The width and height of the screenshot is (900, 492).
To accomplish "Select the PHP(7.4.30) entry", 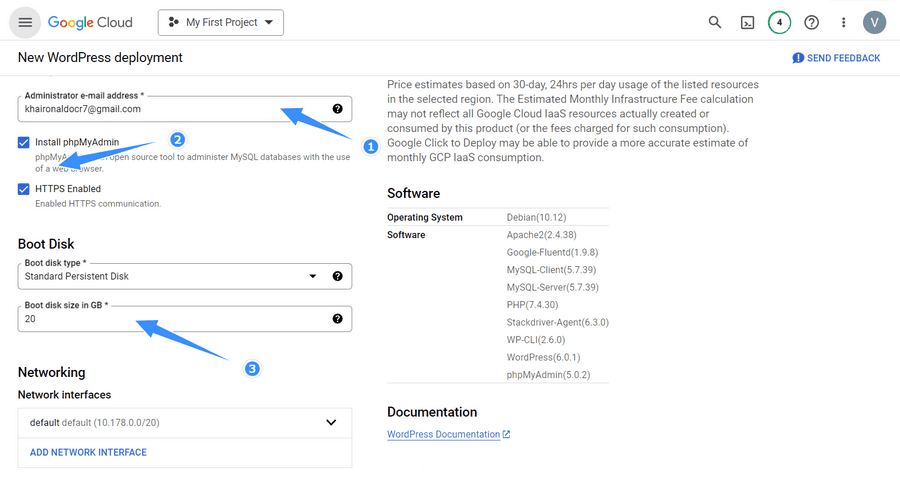I will point(532,305).
